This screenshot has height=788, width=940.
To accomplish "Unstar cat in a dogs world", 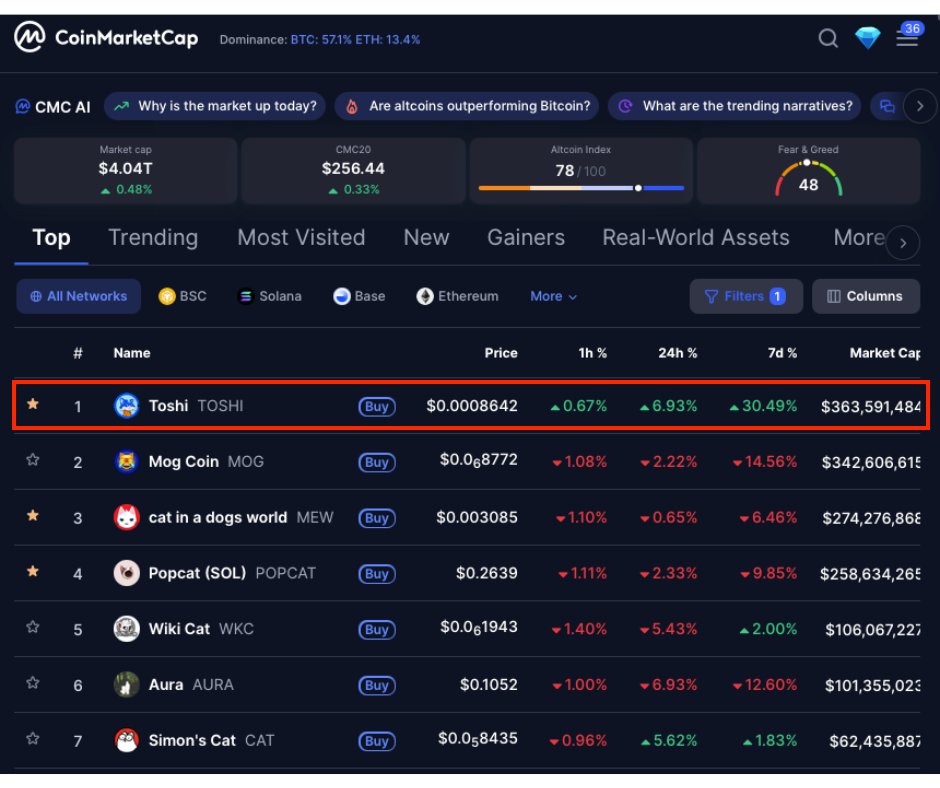I will tap(33, 515).
